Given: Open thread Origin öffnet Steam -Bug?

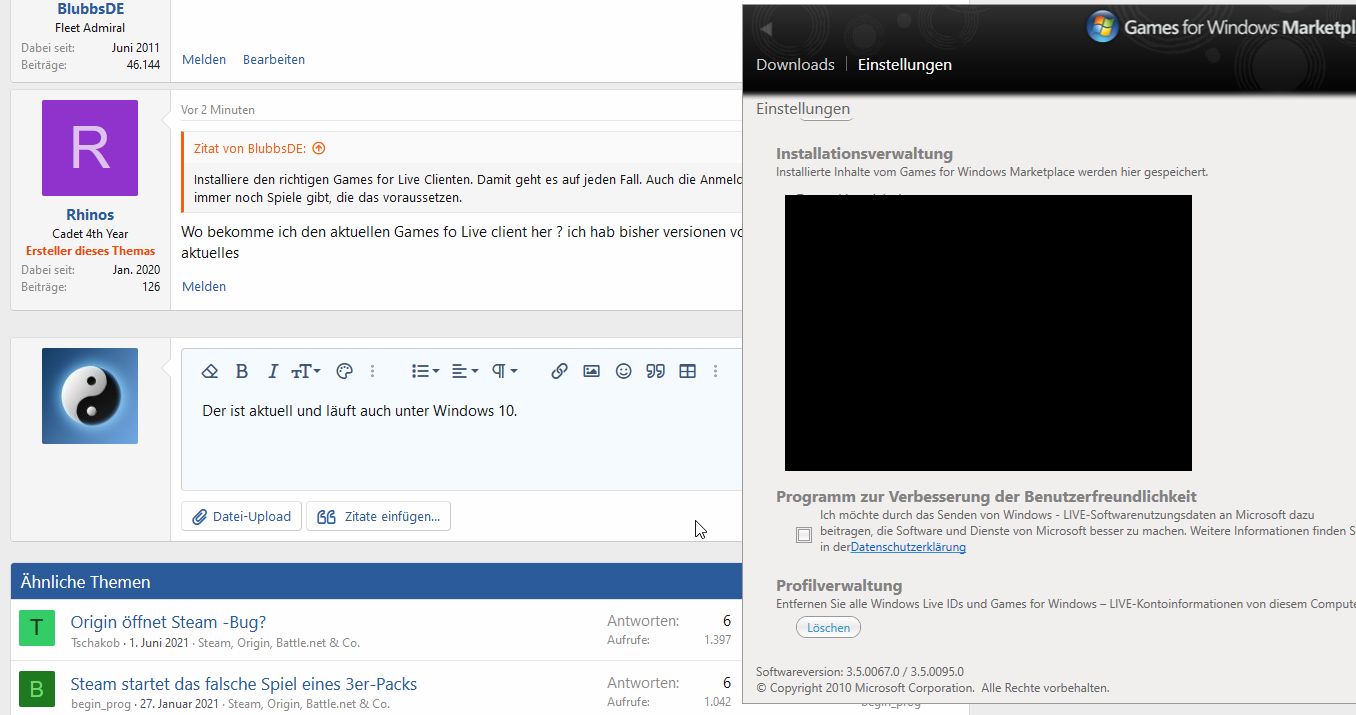Looking at the screenshot, I should click(x=168, y=622).
